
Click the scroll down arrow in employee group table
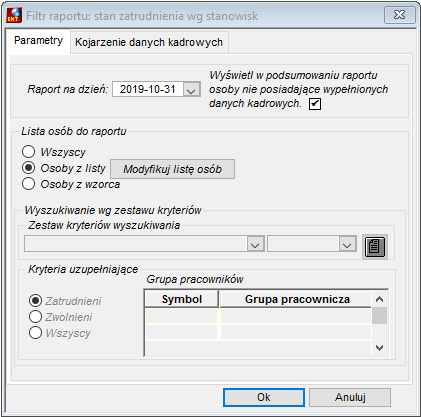pyautogui.click(x=379, y=348)
